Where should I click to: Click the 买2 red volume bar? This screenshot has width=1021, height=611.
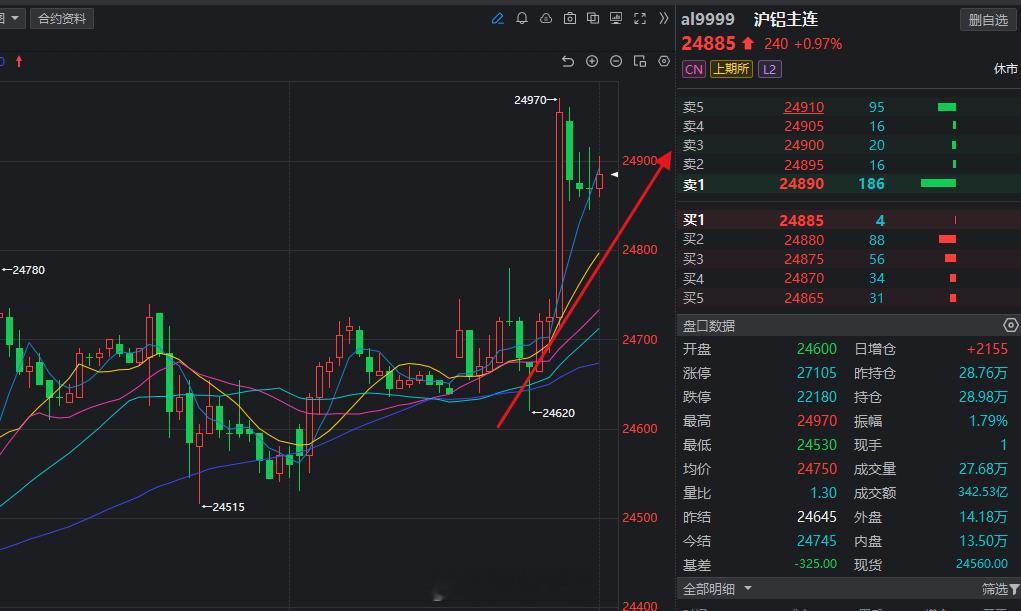click(947, 240)
